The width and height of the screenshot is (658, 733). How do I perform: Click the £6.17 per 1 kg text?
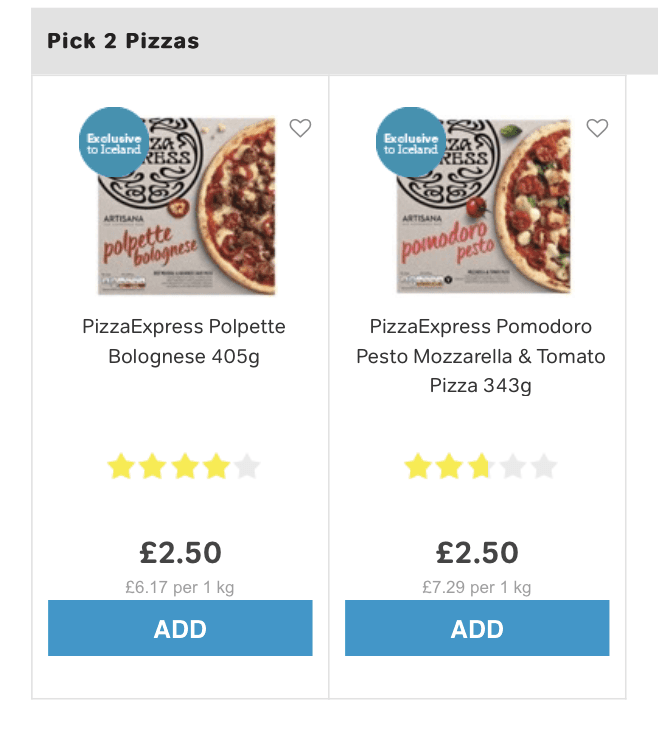(180, 587)
